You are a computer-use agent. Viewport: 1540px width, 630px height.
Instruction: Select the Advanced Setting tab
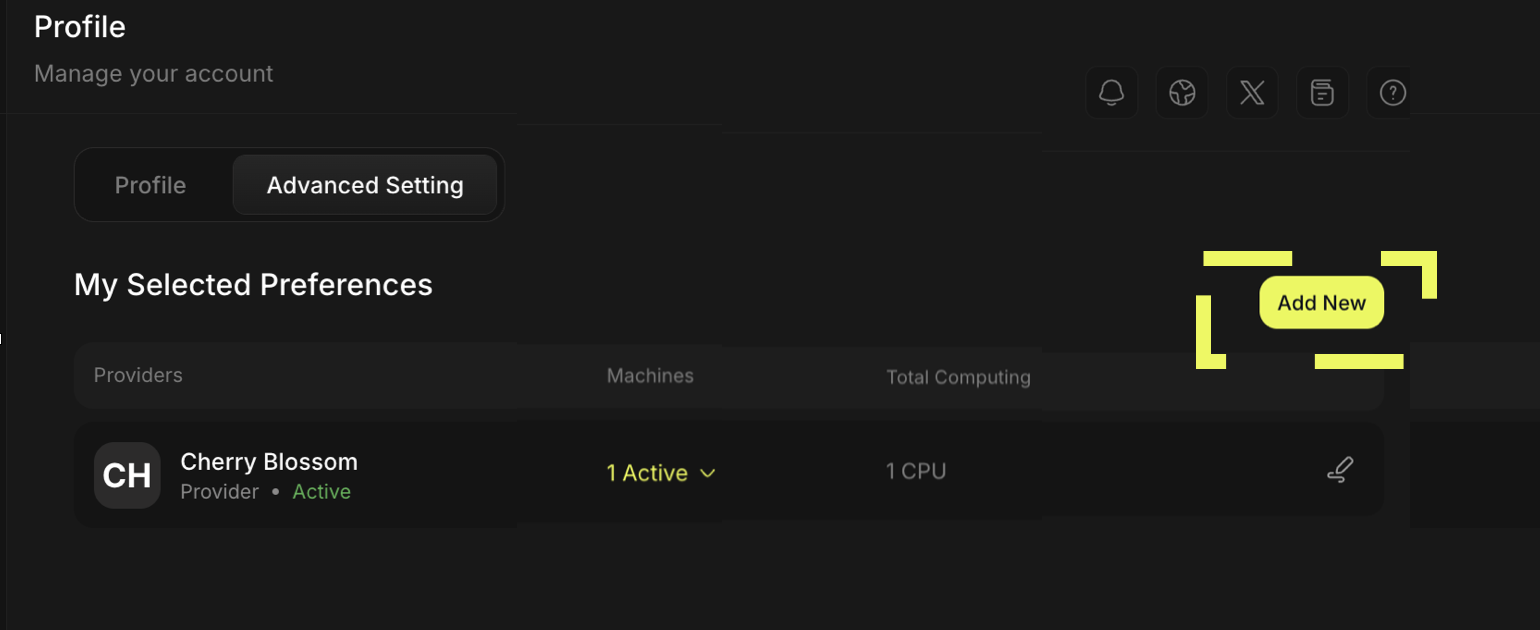[x=365, y=185]
